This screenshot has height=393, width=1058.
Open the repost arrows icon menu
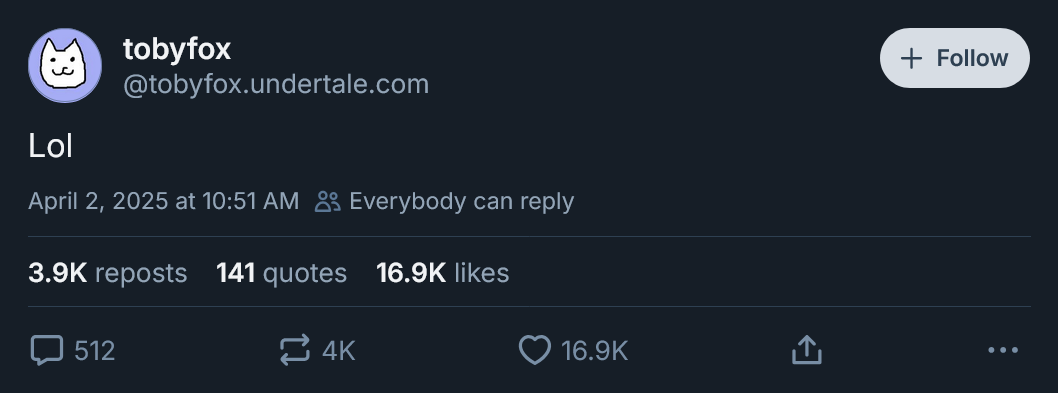click(x=295, y=350)
